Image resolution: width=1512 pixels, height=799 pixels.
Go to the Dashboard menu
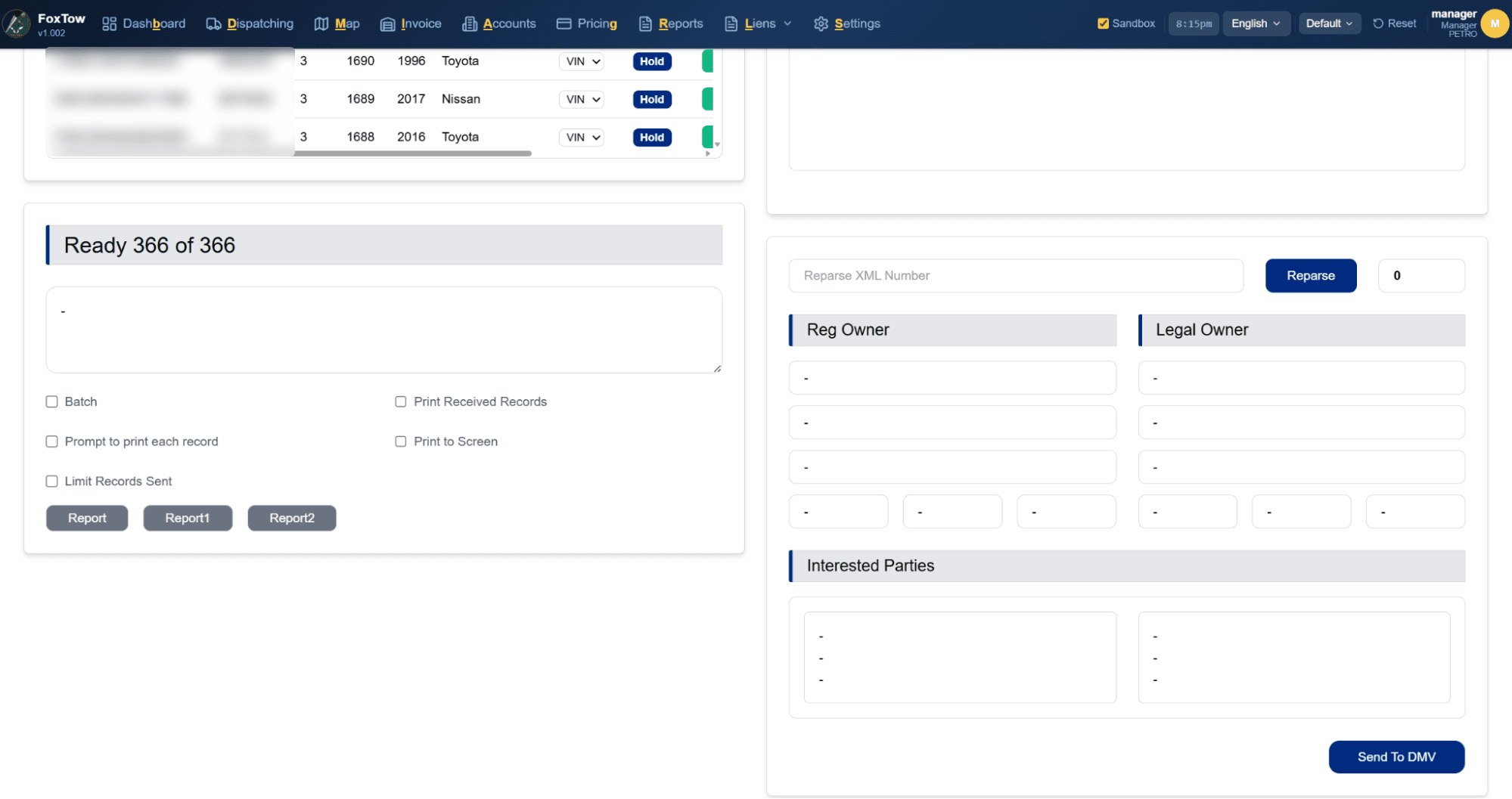[x=144, y=24]
